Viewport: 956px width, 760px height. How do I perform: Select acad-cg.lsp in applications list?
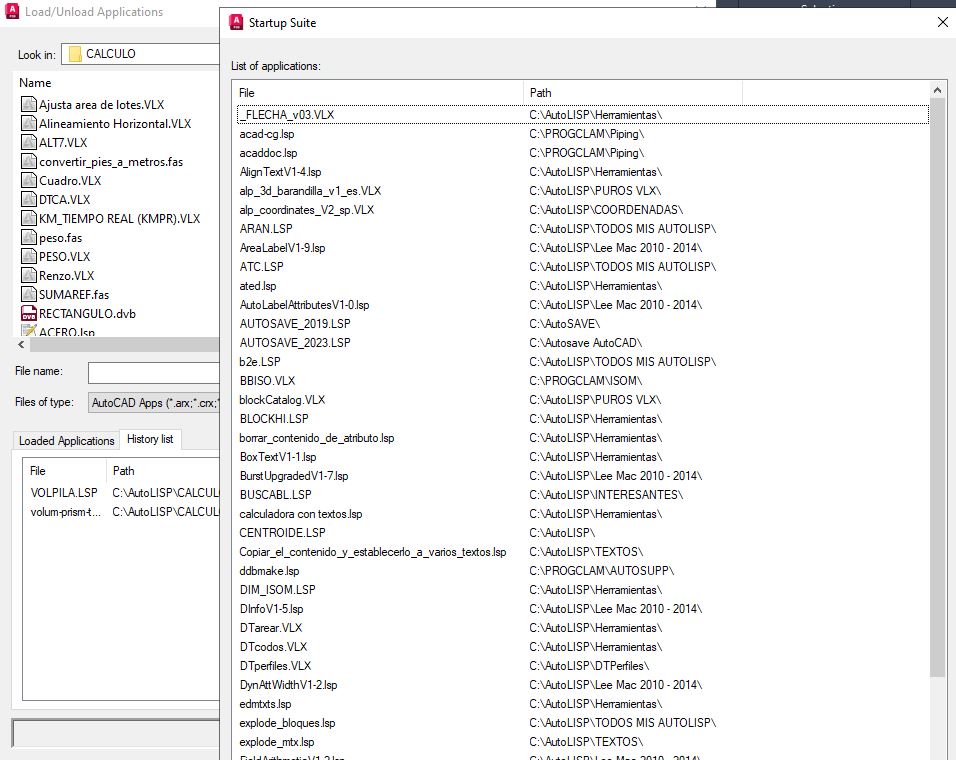[x=582, y=133]
